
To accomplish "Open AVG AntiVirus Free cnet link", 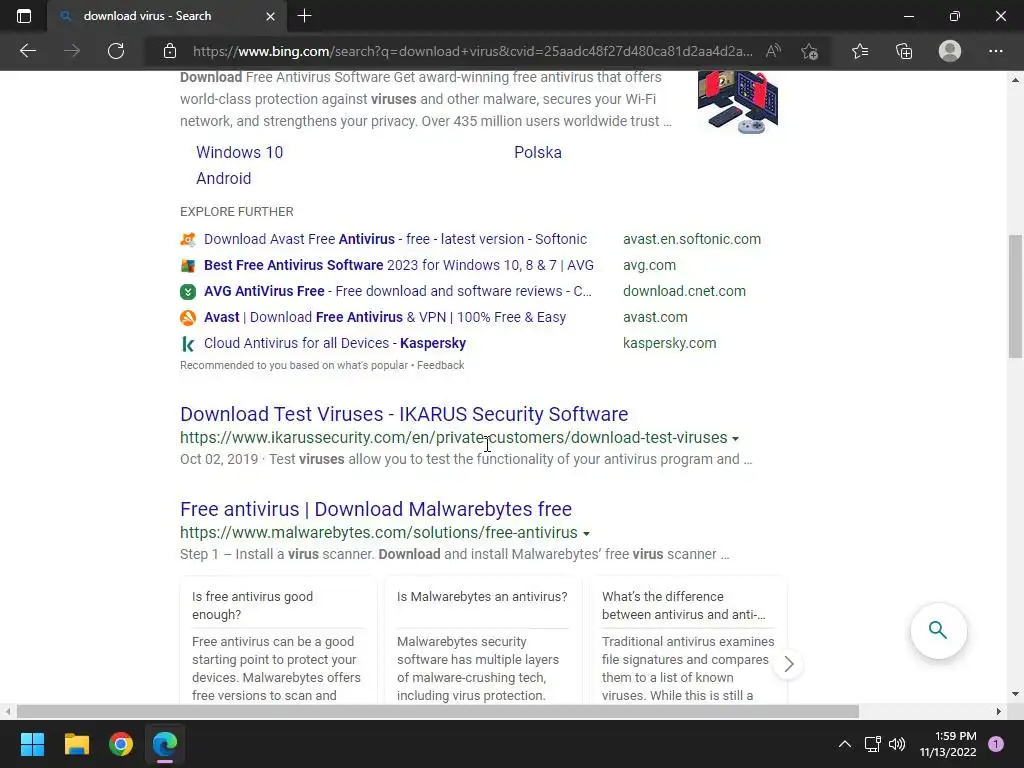I will point(398,291).
